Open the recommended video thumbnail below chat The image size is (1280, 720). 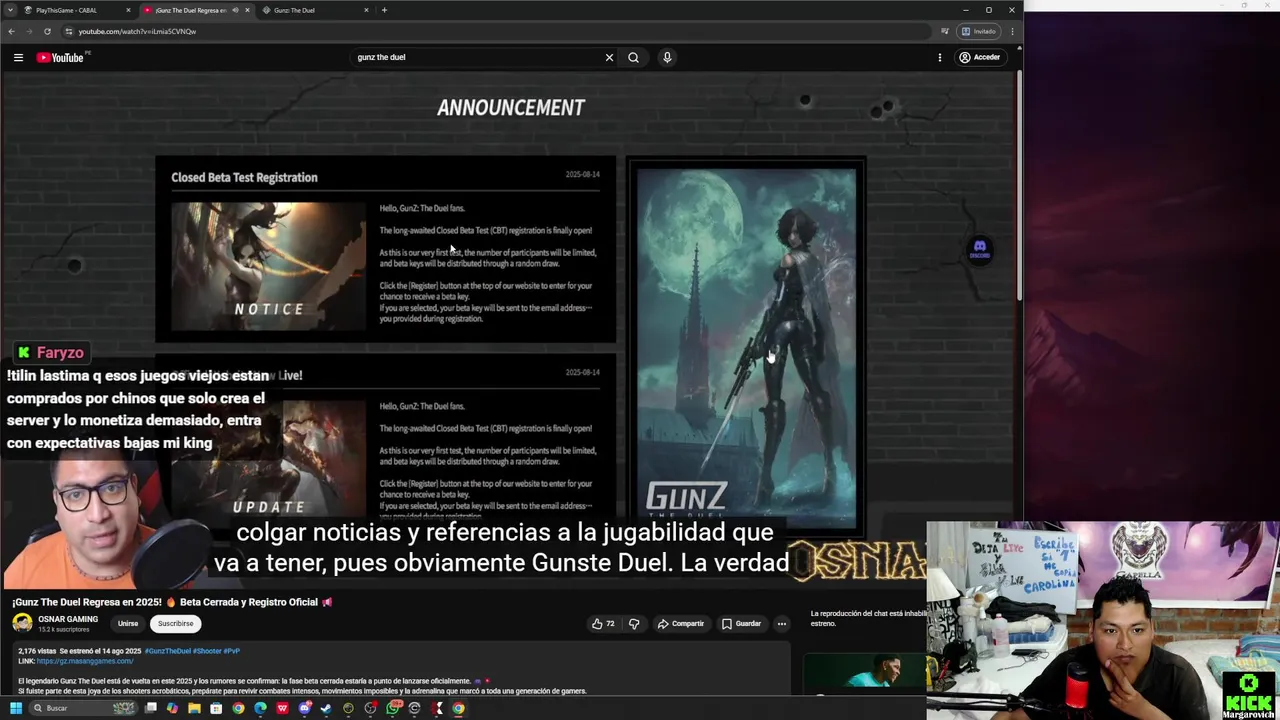point(865,672)
